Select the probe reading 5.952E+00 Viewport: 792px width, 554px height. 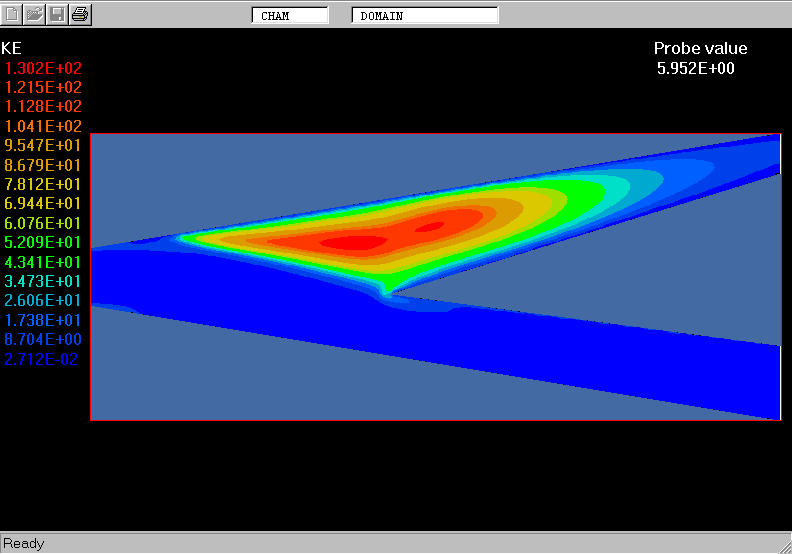pyautogui.click(x=696, y=68)
